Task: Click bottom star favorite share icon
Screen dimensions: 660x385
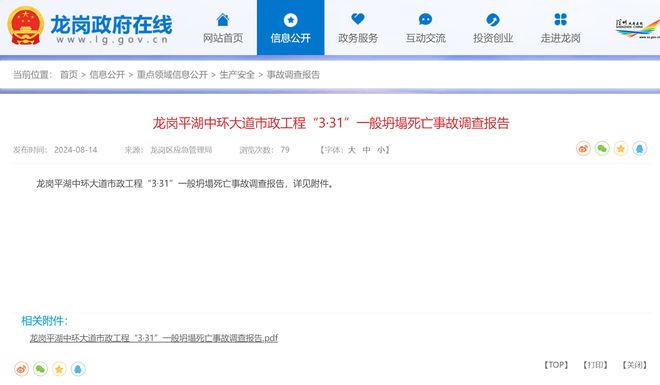Action: pyautogui.click(x=59, y=369)
